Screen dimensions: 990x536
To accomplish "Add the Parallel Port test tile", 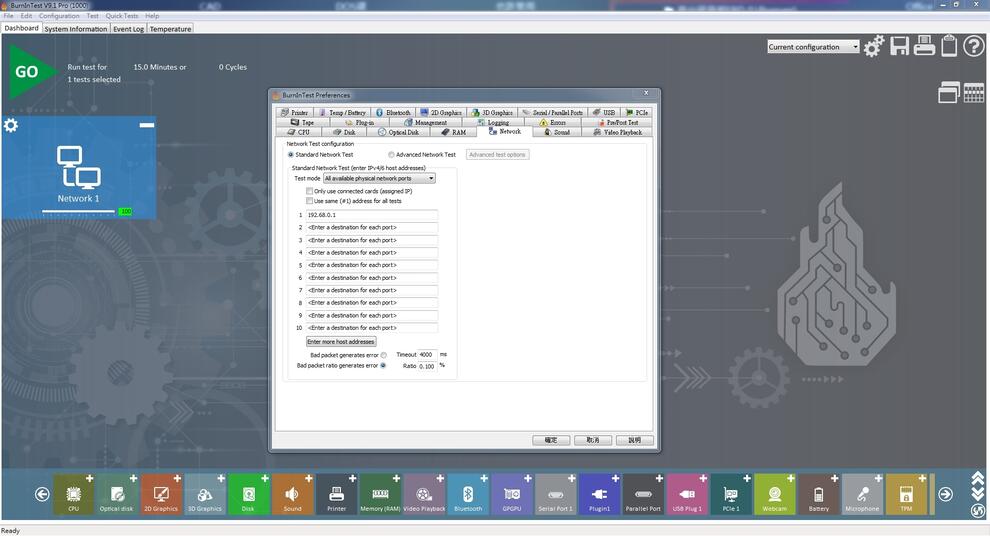I will [x=659, y=479].
